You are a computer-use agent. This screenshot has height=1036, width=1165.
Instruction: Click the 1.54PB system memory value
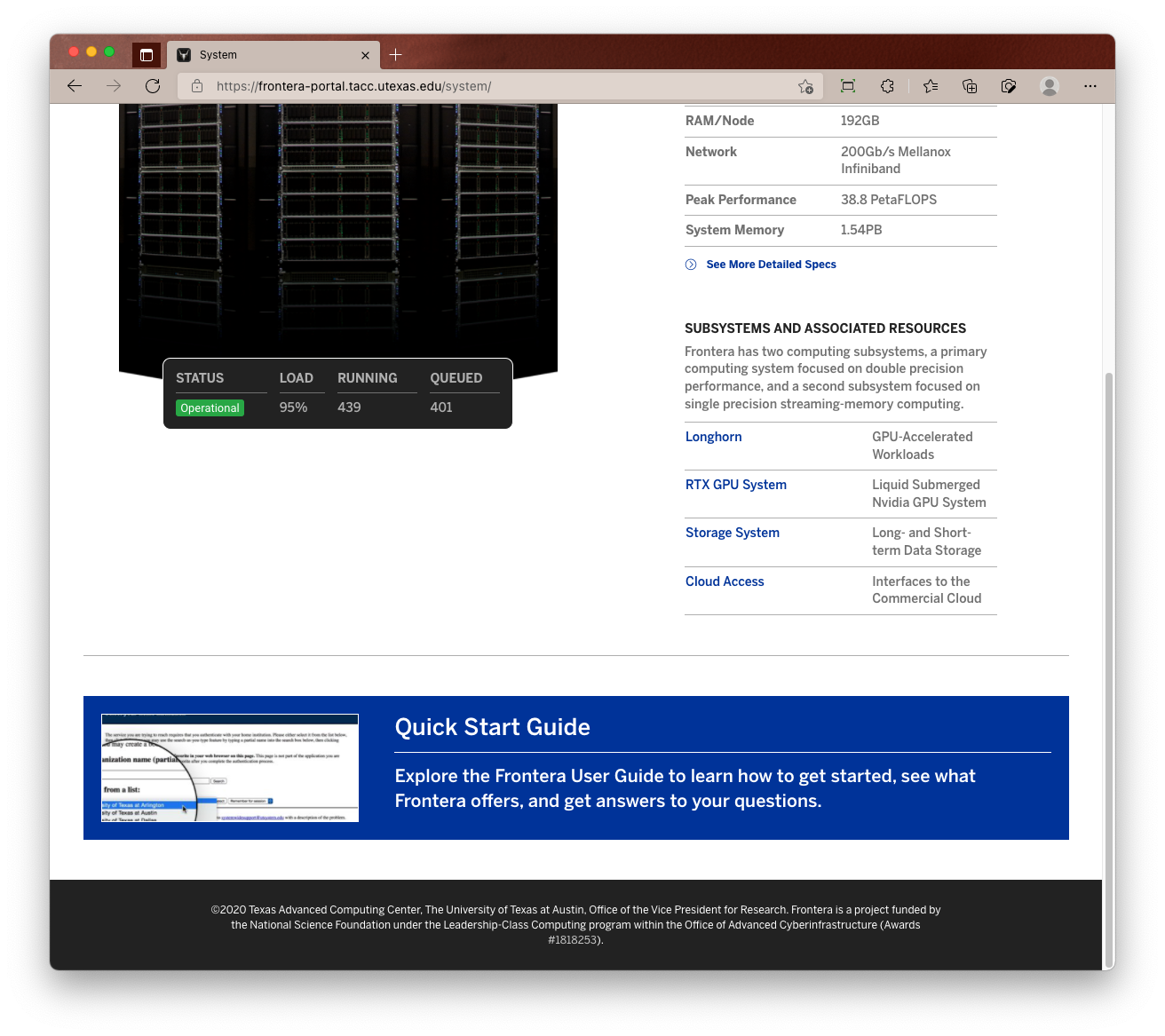tap(861, 230)
